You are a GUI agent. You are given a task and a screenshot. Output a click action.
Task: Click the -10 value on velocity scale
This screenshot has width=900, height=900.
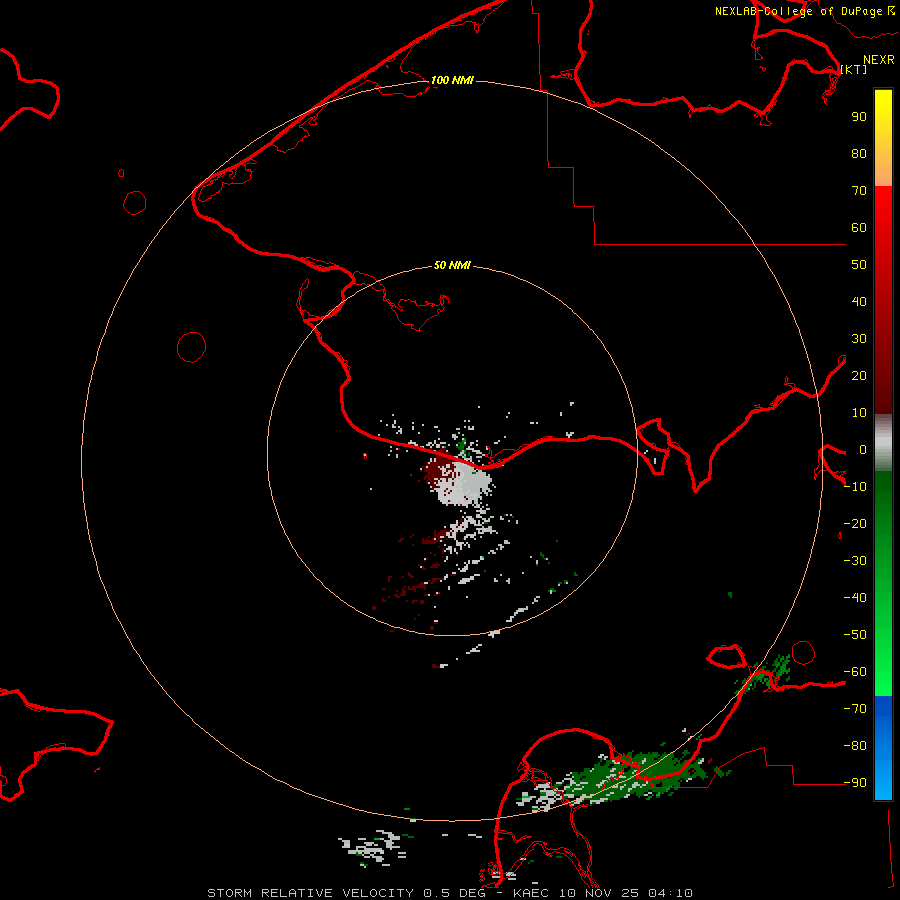(x=855, y=487)
